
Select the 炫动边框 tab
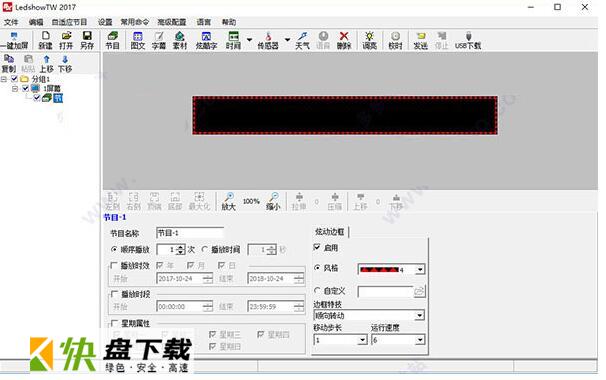(x=330, y=232)
